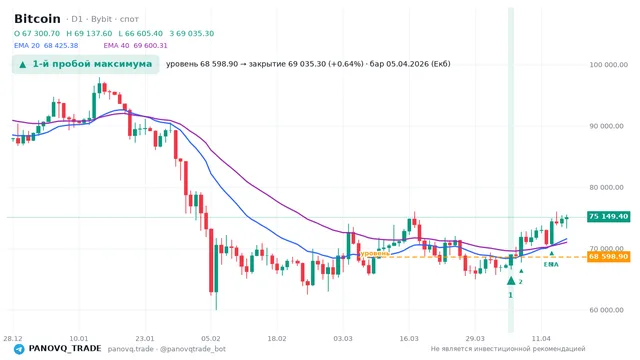This screenshot has width=640, height=360.
Task: Click the orange уровень label on chart
Action: (375, 253)
